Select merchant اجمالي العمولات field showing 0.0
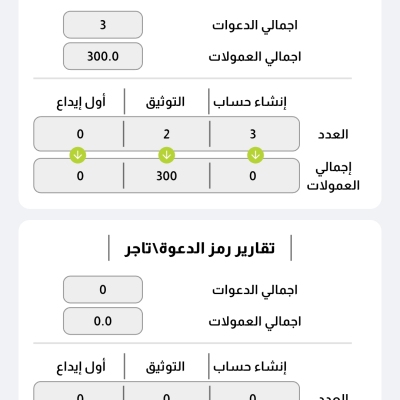This screenshot has width=400, height=400. [103, 321]
